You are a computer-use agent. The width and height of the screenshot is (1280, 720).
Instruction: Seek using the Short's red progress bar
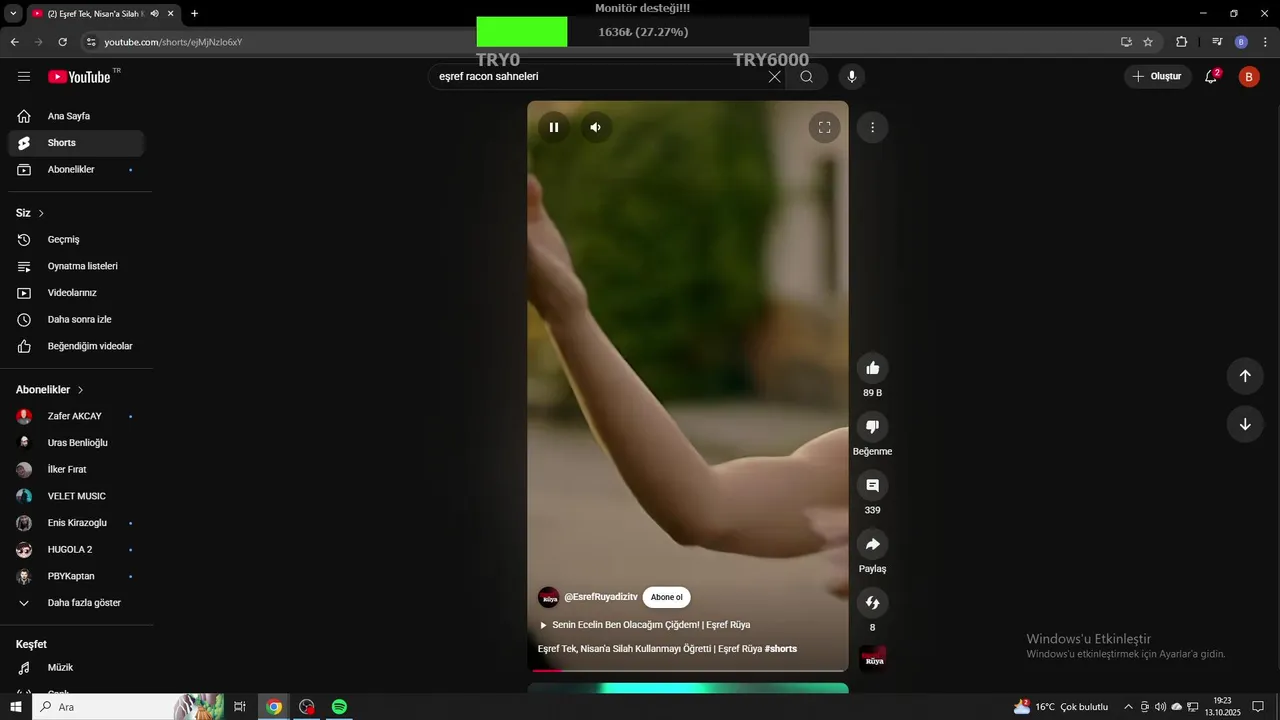click(x=688, y=670)
